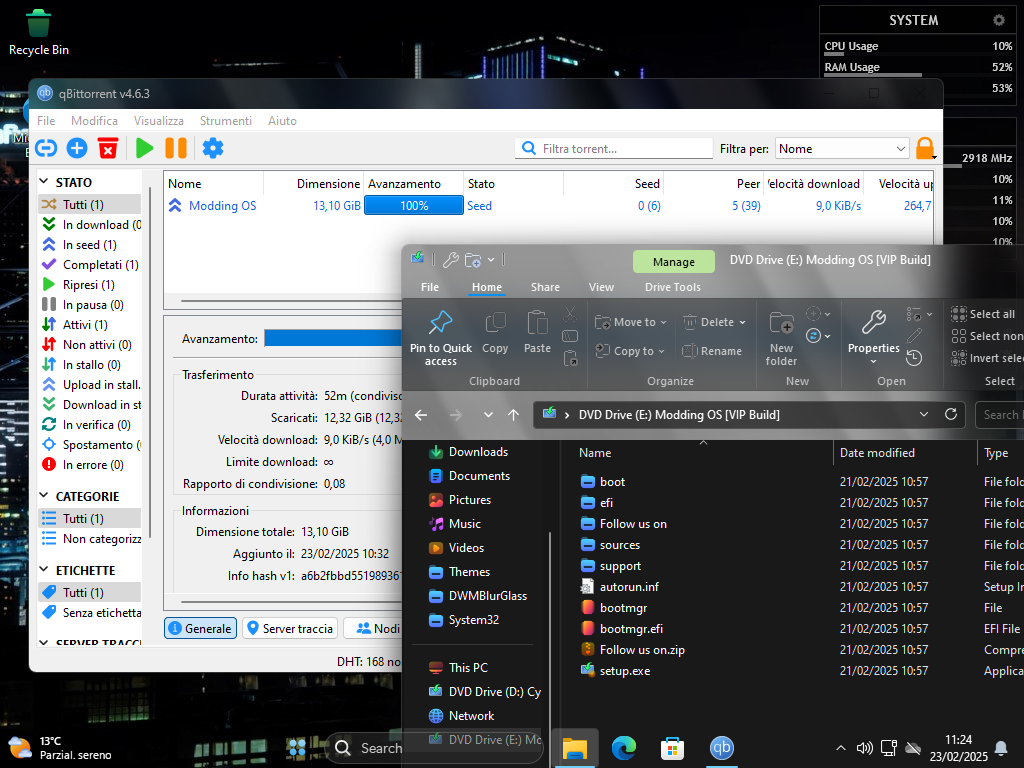Select the Generale tab in qBittorrent details
Viewport: 1024px width, 768px height.
200,628
